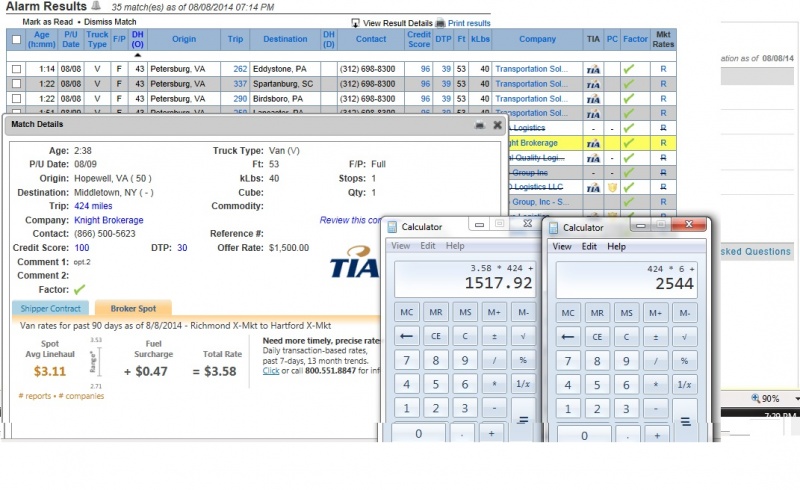Select the Broker Spot tab
The width and height of the screenshot is (800, 490).
point(133,308)
